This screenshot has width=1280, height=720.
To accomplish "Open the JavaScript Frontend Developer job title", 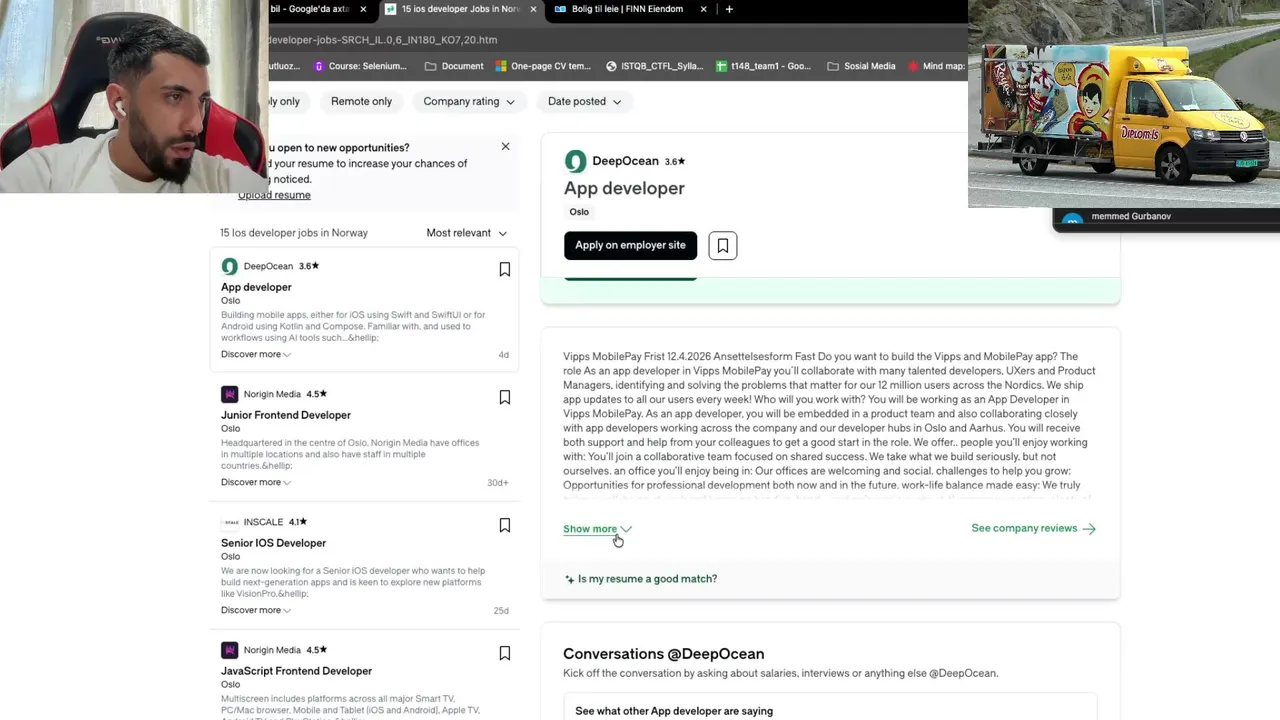I will click(x=296, y=671).
